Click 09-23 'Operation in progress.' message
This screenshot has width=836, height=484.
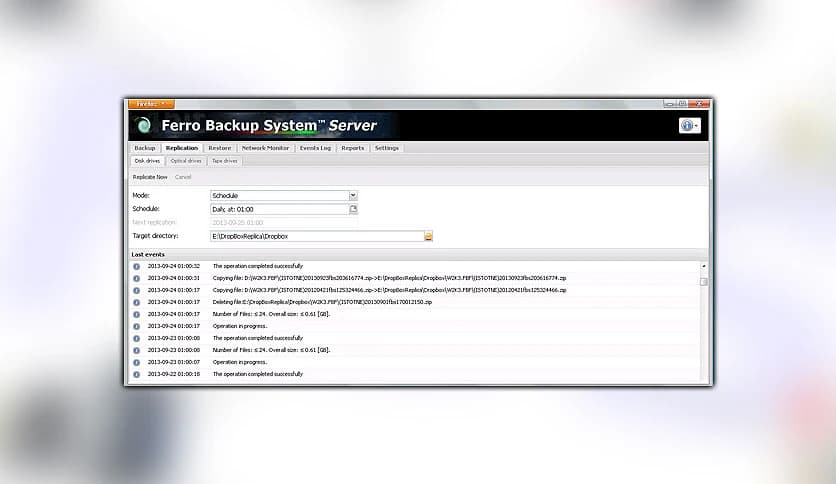240,362
